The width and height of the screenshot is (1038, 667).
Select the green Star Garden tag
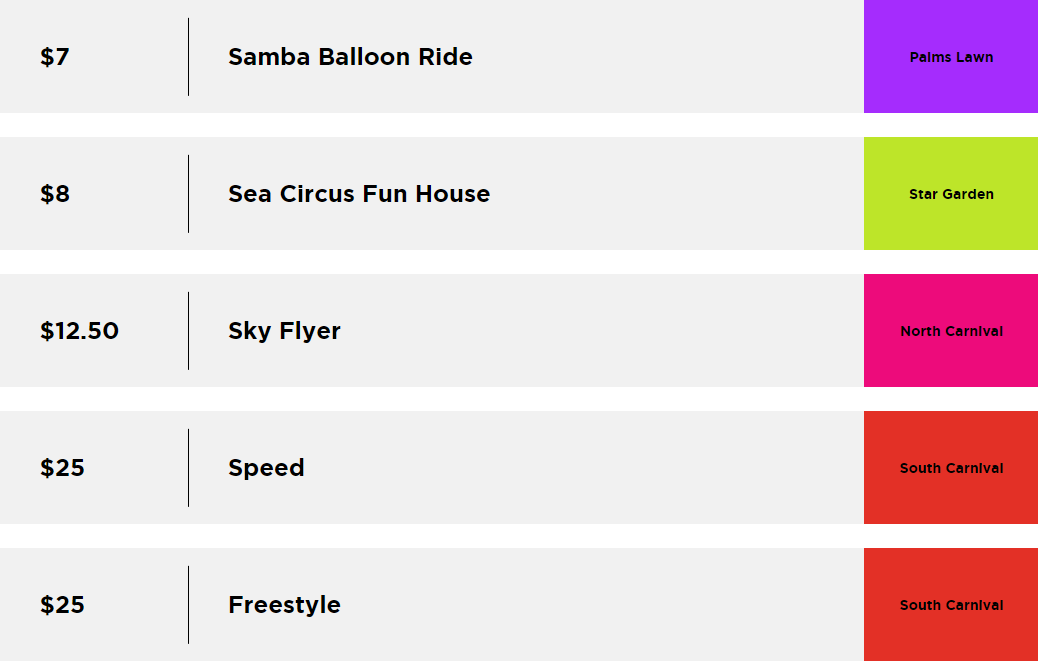click(x=951, y=194)
